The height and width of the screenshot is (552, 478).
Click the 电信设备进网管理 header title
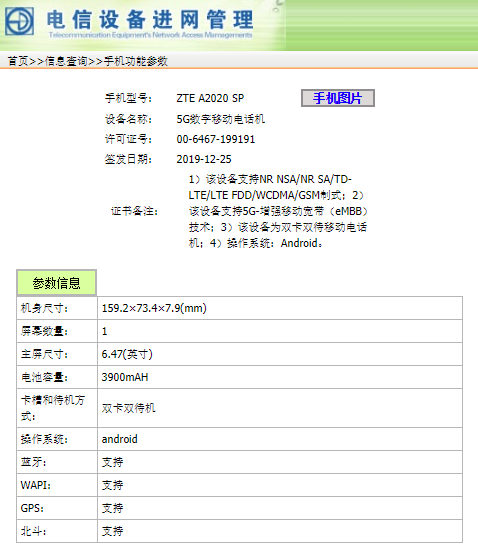pyautogui.click(x=150, y=19)
